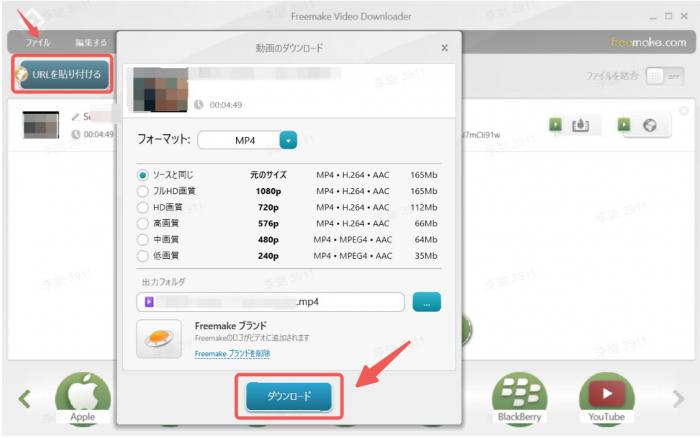The width and height of the screenshot is (700, 438).
Task: Click the globe icon on URL button
Action: click(x=21, y=74)
